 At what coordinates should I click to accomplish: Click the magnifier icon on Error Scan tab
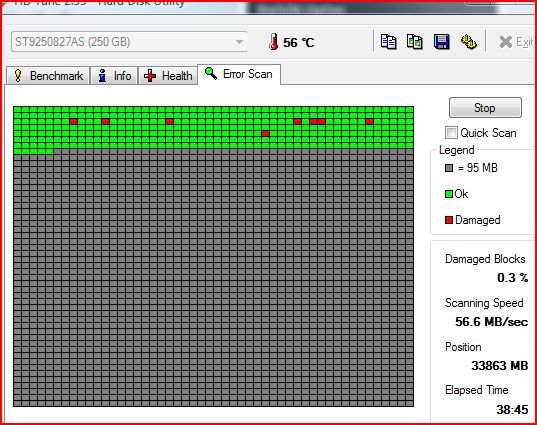pos(211,73)
